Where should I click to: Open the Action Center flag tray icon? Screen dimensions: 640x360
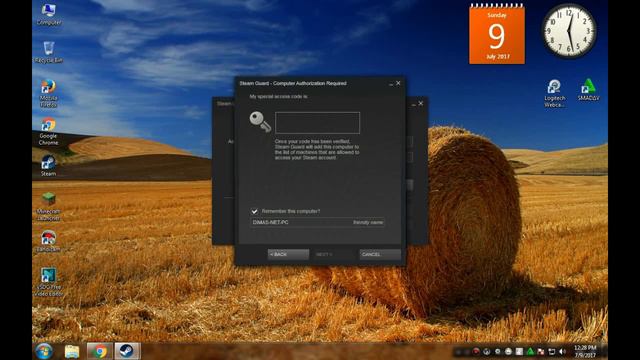tap(541, 352)
